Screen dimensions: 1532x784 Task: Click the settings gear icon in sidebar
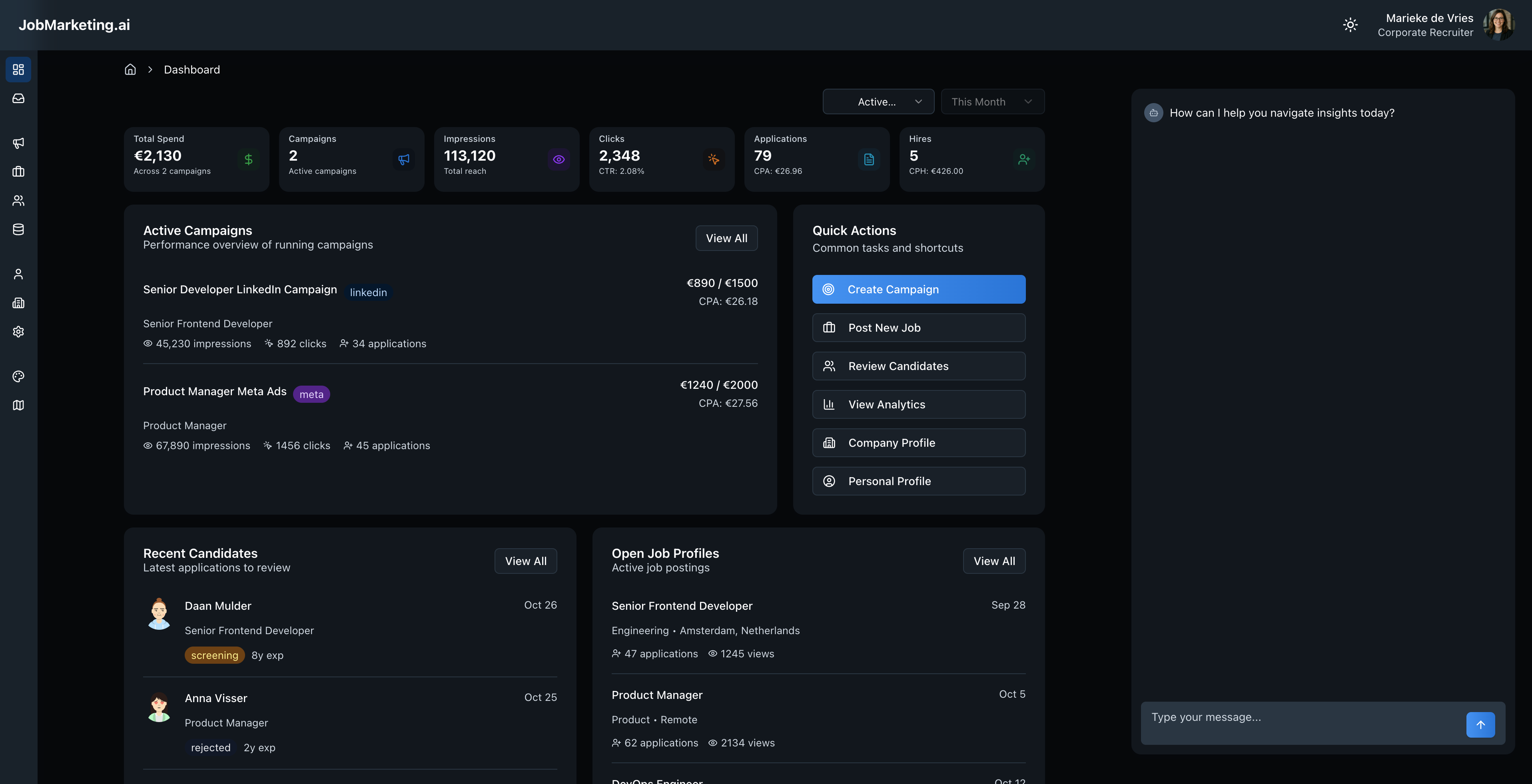pos(18,332)
